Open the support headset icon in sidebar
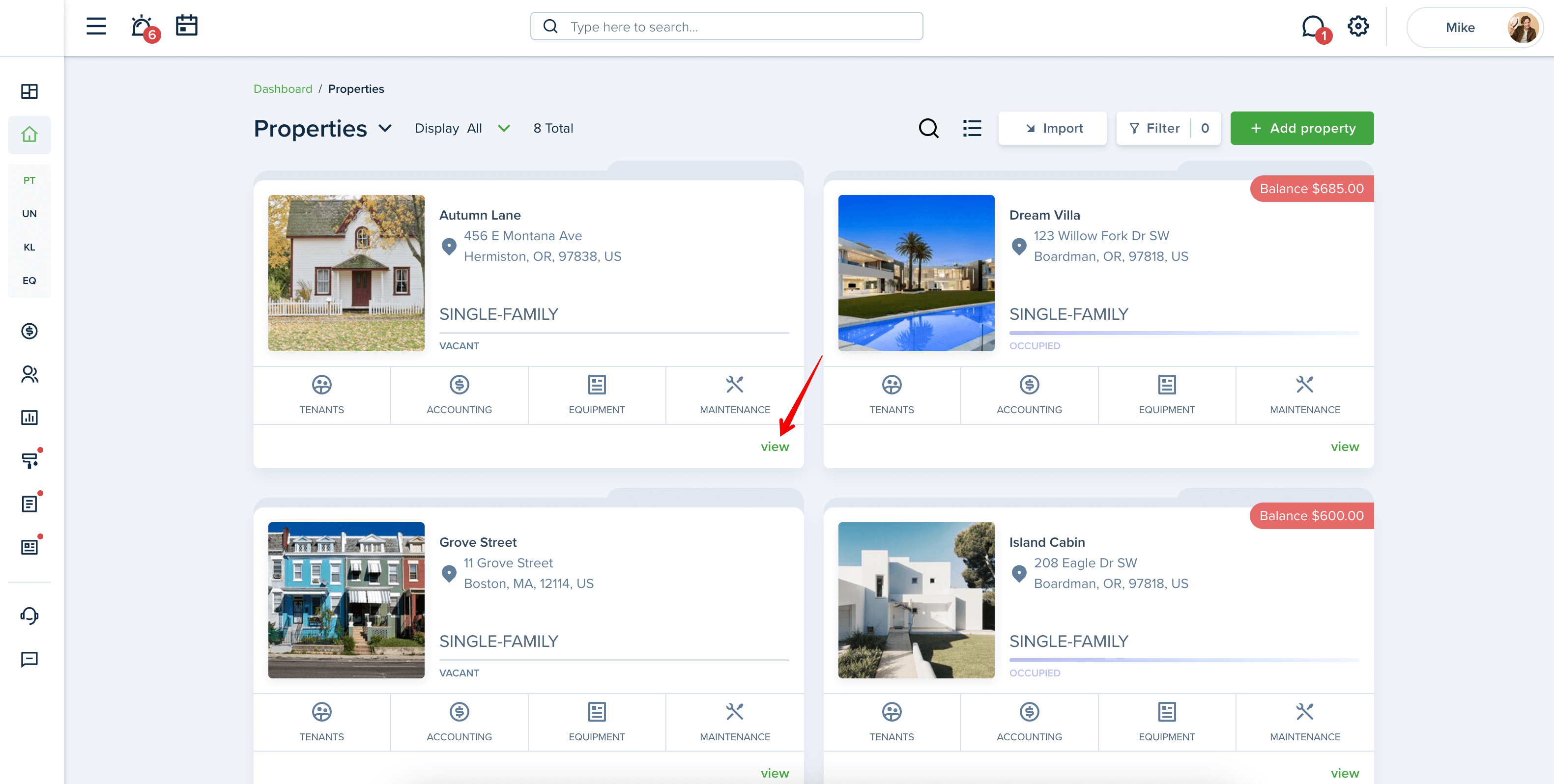 tap(29, 615)
